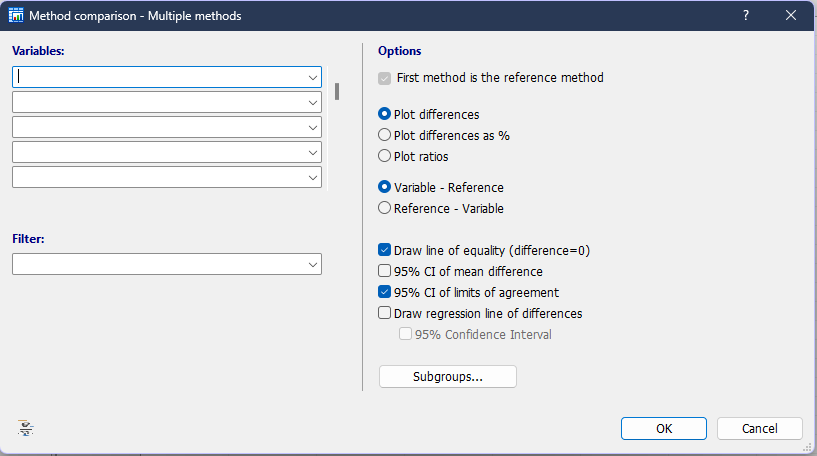Image resolution: width=817 pixels, height=456 pixels.
Task: Confirm with the OK button
Action: coord(664,428)
